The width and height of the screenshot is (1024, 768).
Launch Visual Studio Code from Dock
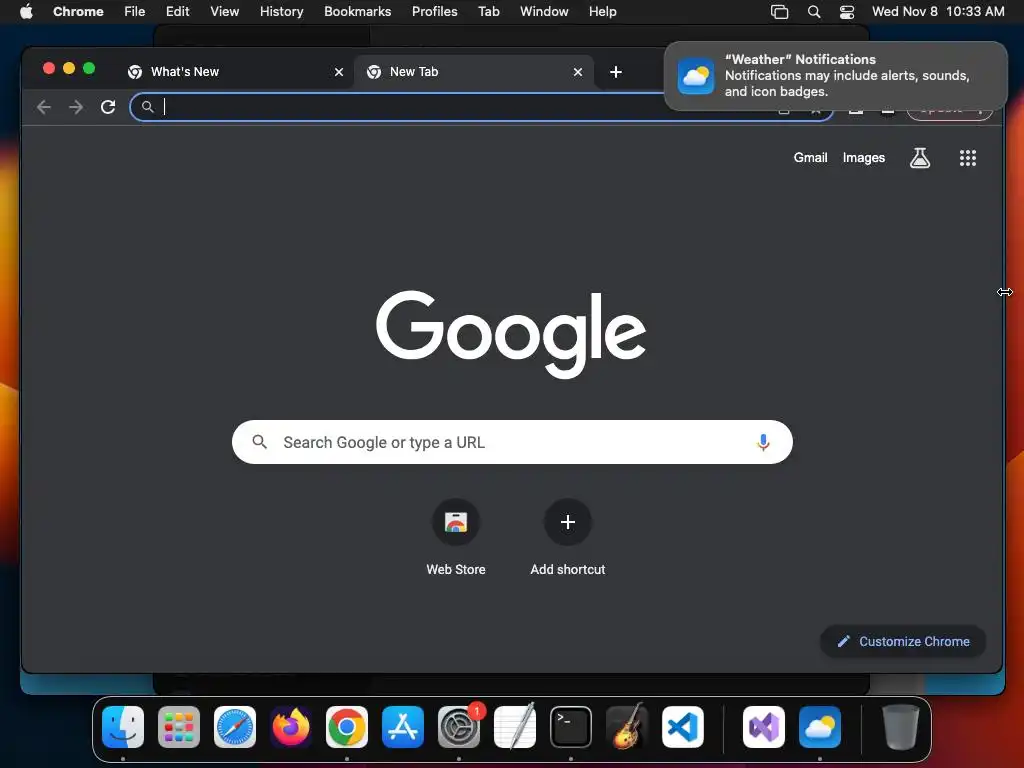point(682,726)
